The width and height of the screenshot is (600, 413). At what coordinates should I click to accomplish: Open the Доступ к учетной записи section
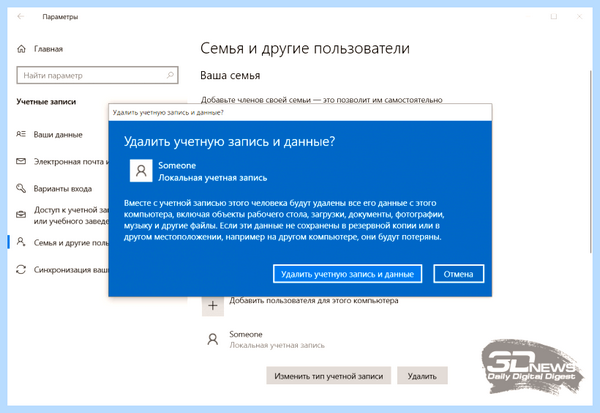[71, 215]
